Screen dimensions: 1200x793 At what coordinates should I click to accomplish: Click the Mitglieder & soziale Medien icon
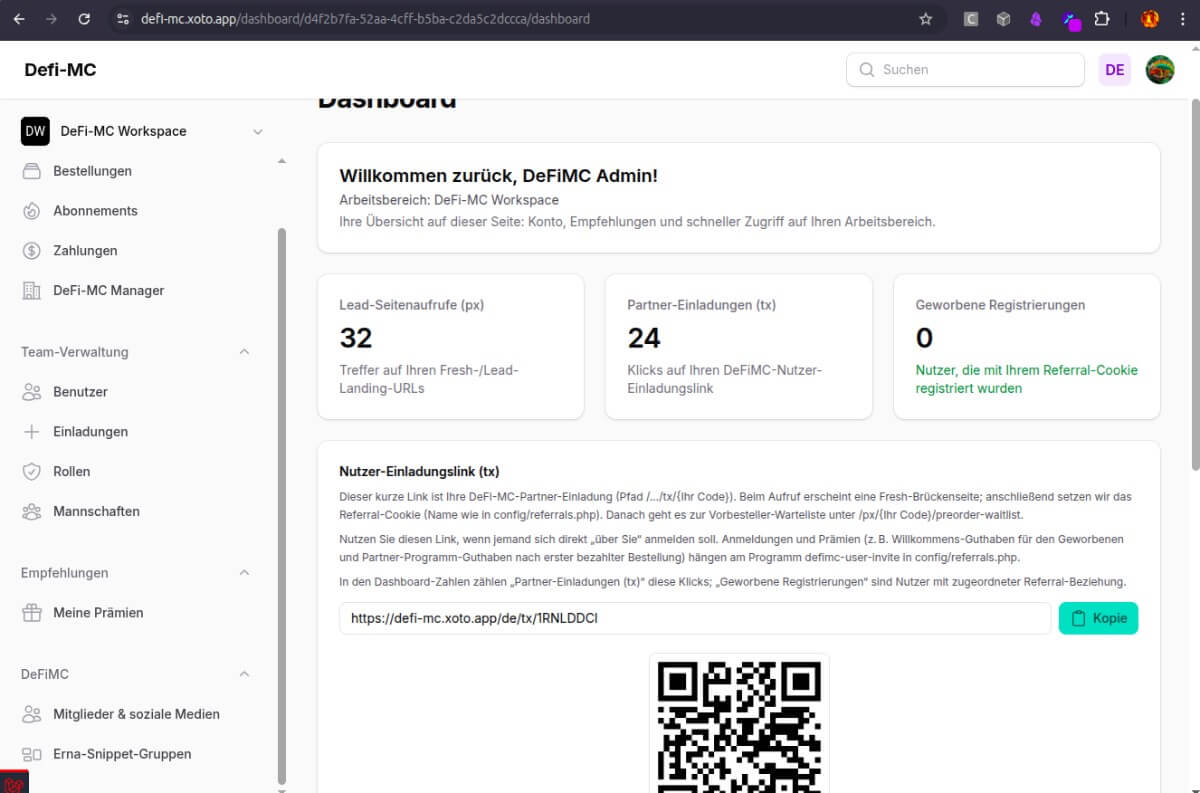(x=32, y=714)
